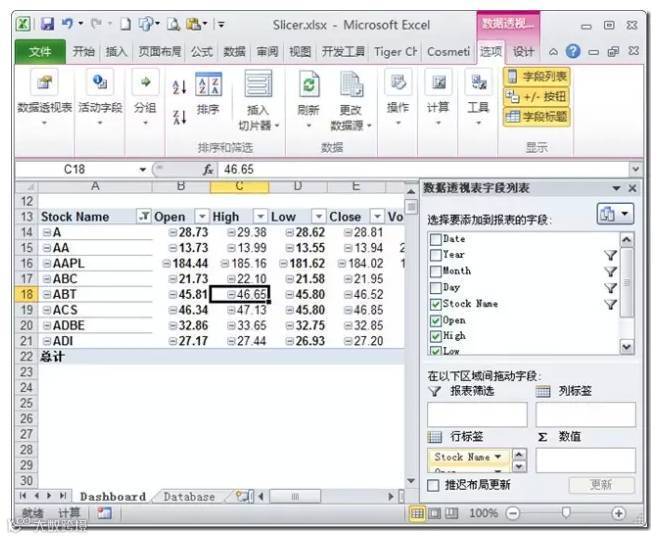Image resolution: width=658 pixels, height=539 pixels.
Task: Switch to Page Break Preview icon
Action: (x=452, y=513)
